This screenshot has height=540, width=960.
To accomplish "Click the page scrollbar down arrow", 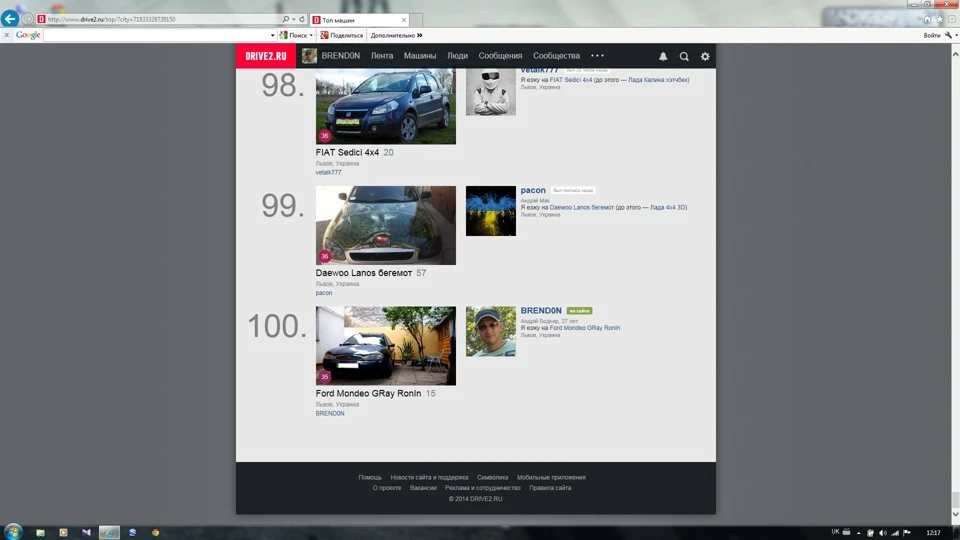I will [x=955, y=515].
